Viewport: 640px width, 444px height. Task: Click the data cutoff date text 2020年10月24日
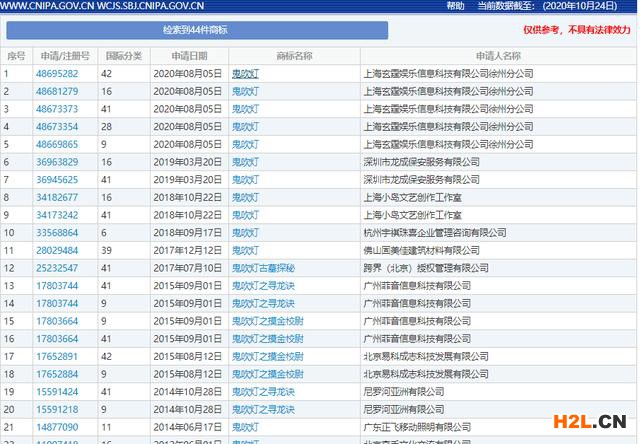pos(580,6)
